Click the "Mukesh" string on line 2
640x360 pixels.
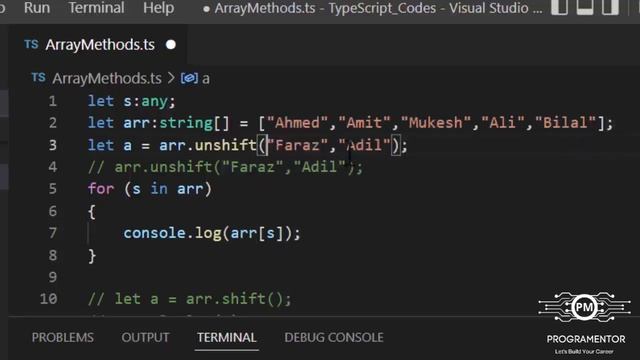(438, 123)
